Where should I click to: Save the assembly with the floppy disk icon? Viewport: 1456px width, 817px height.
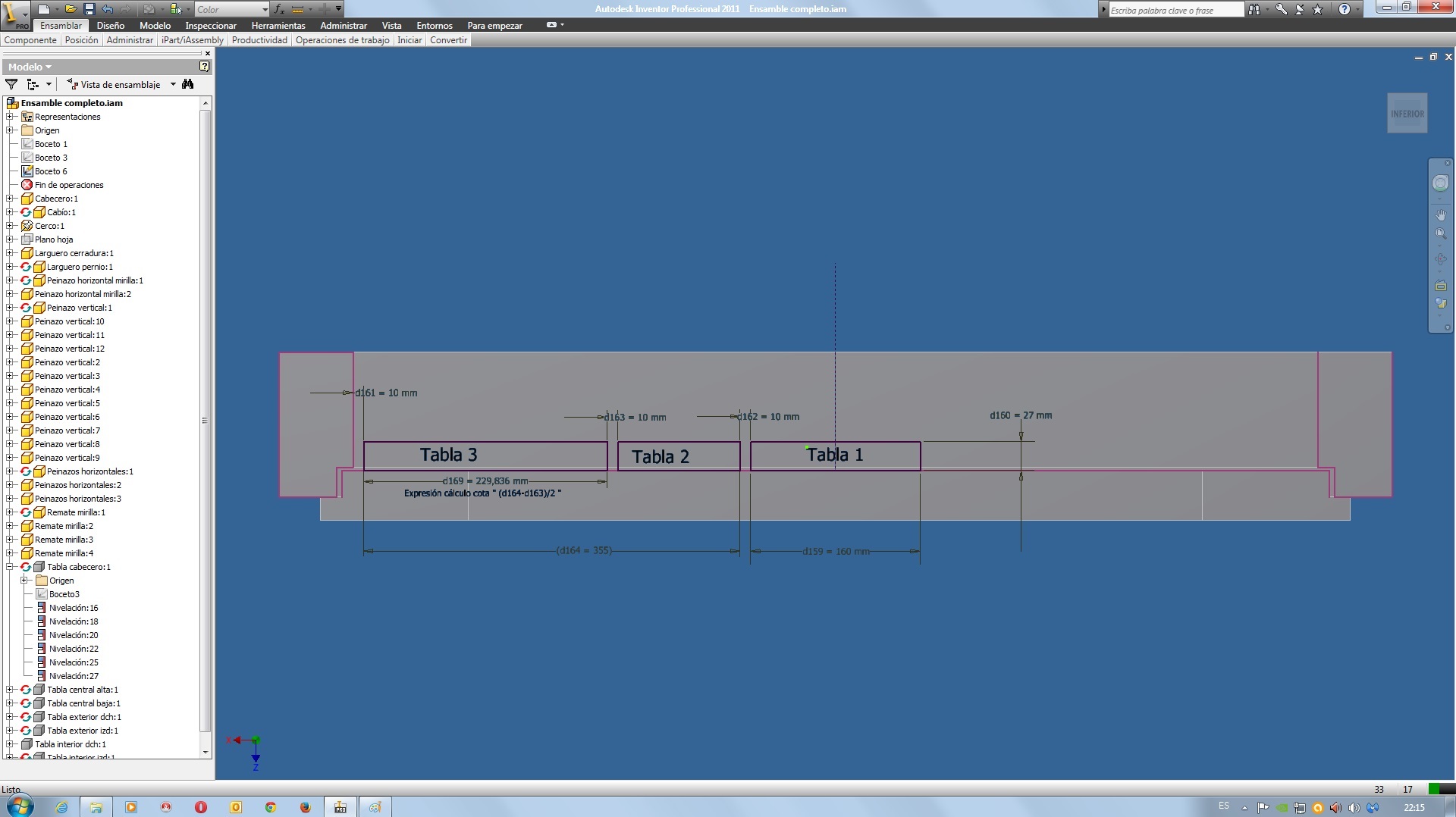pyautogui.click(x=89, y=9)
